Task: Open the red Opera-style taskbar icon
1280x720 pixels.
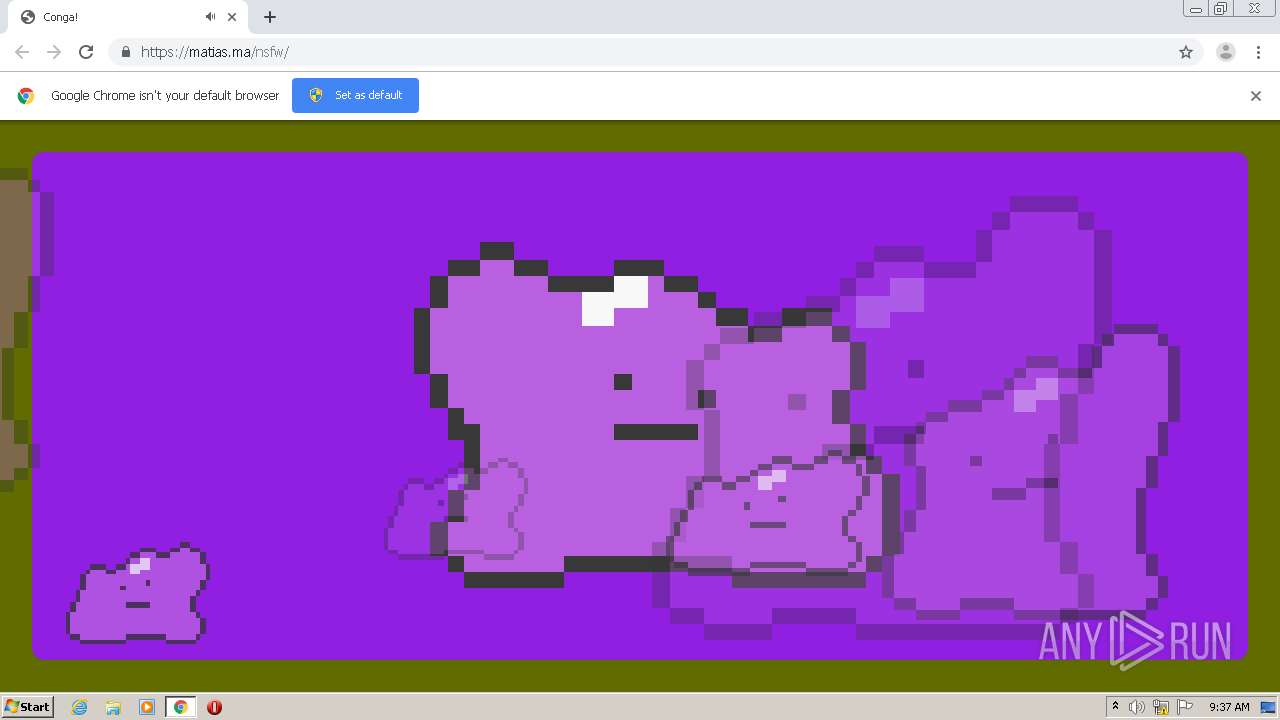Action: tap(214, 707)
